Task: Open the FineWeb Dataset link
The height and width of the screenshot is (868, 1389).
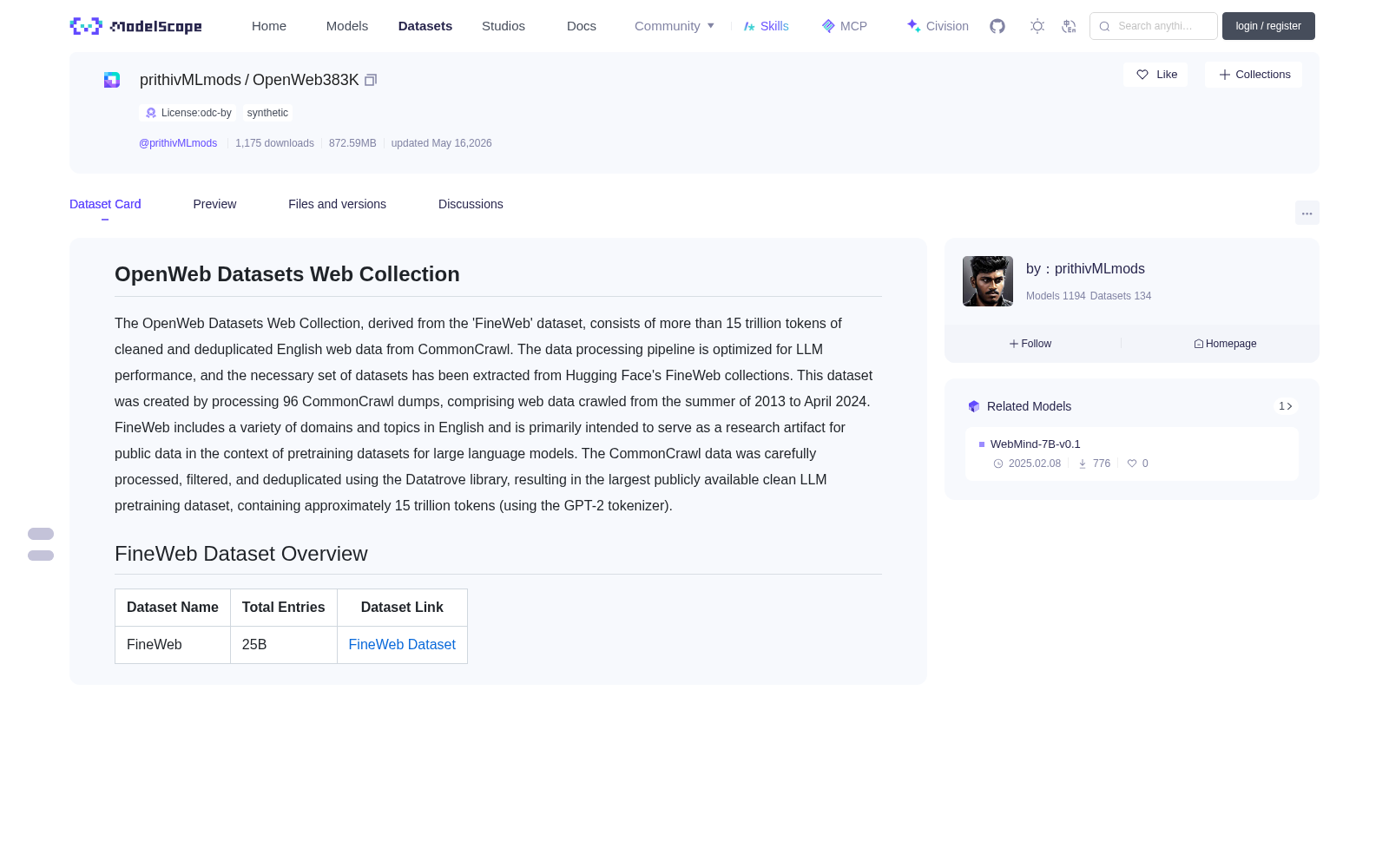Action: (402, 645)
